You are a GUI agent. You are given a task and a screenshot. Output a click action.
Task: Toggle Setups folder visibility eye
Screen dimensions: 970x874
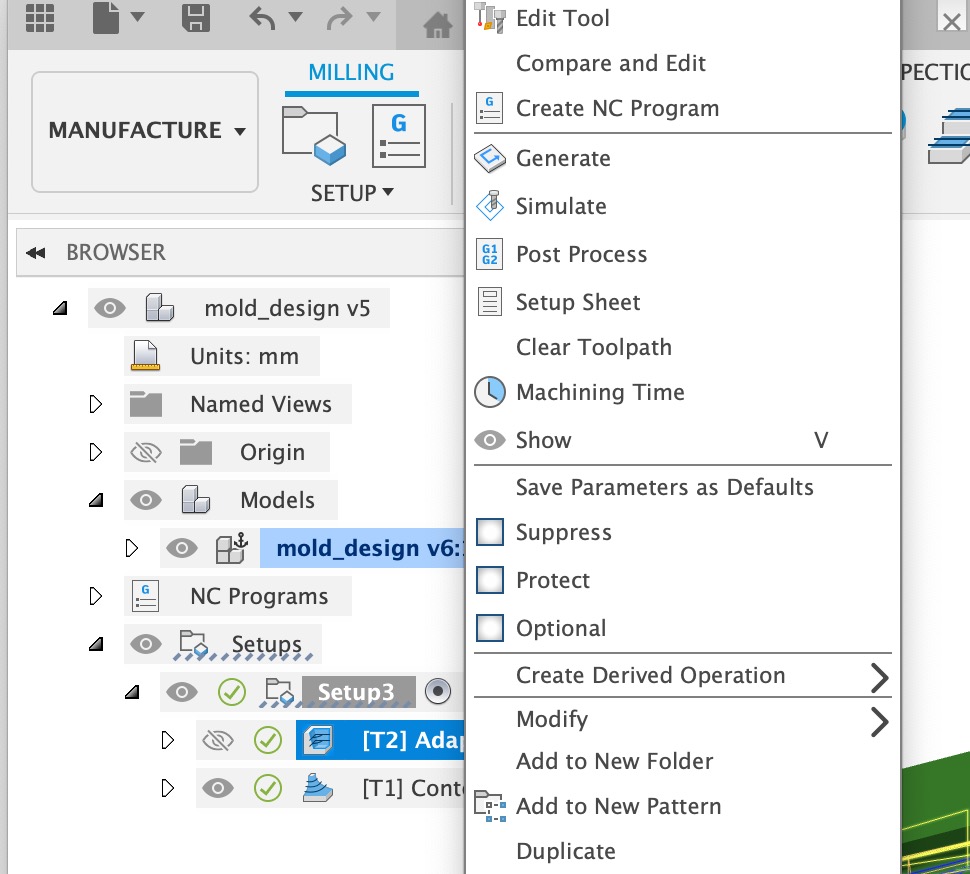pos(146,644)
